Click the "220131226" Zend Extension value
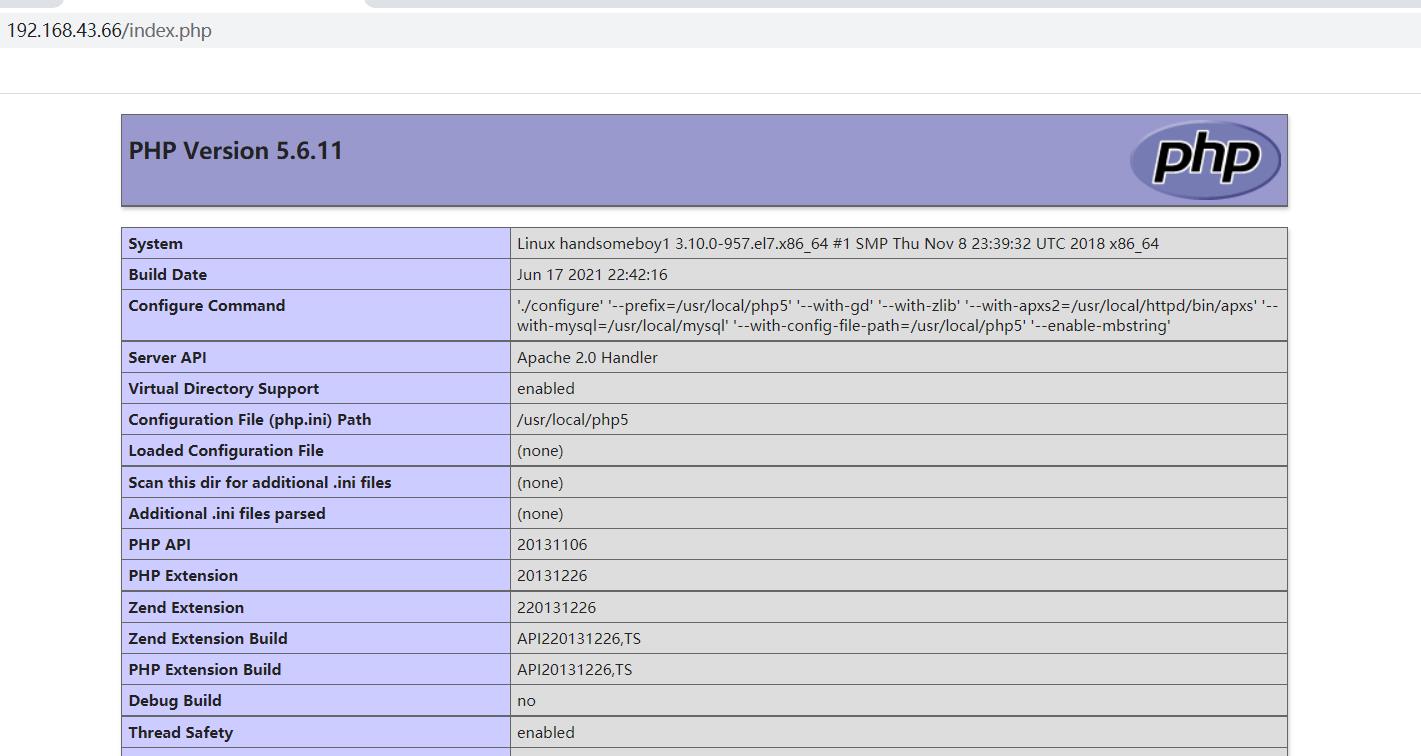Viewport: 1421px width, 756px height. click(557, 608)
